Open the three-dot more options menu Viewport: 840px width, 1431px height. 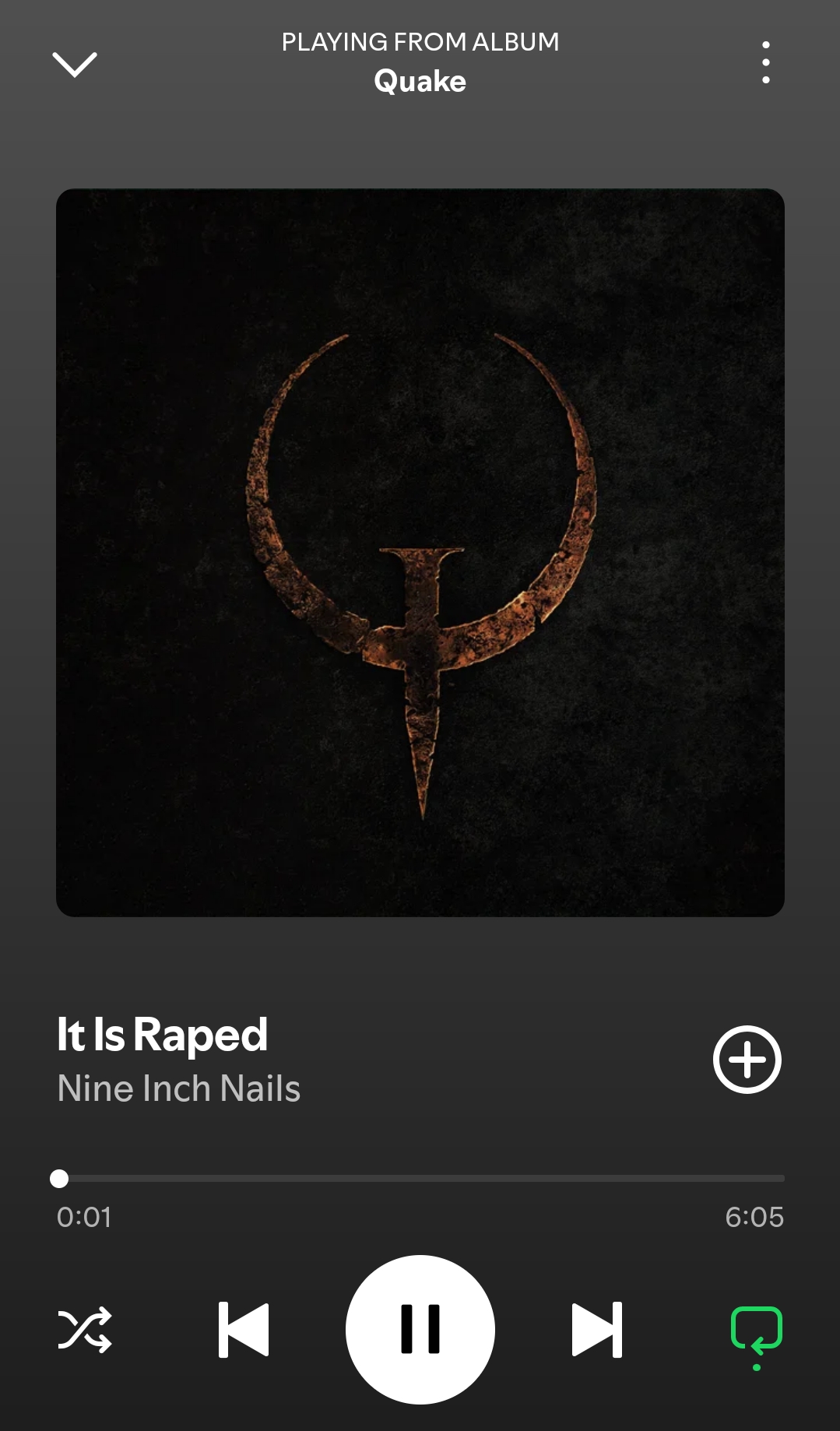point(766,62)
